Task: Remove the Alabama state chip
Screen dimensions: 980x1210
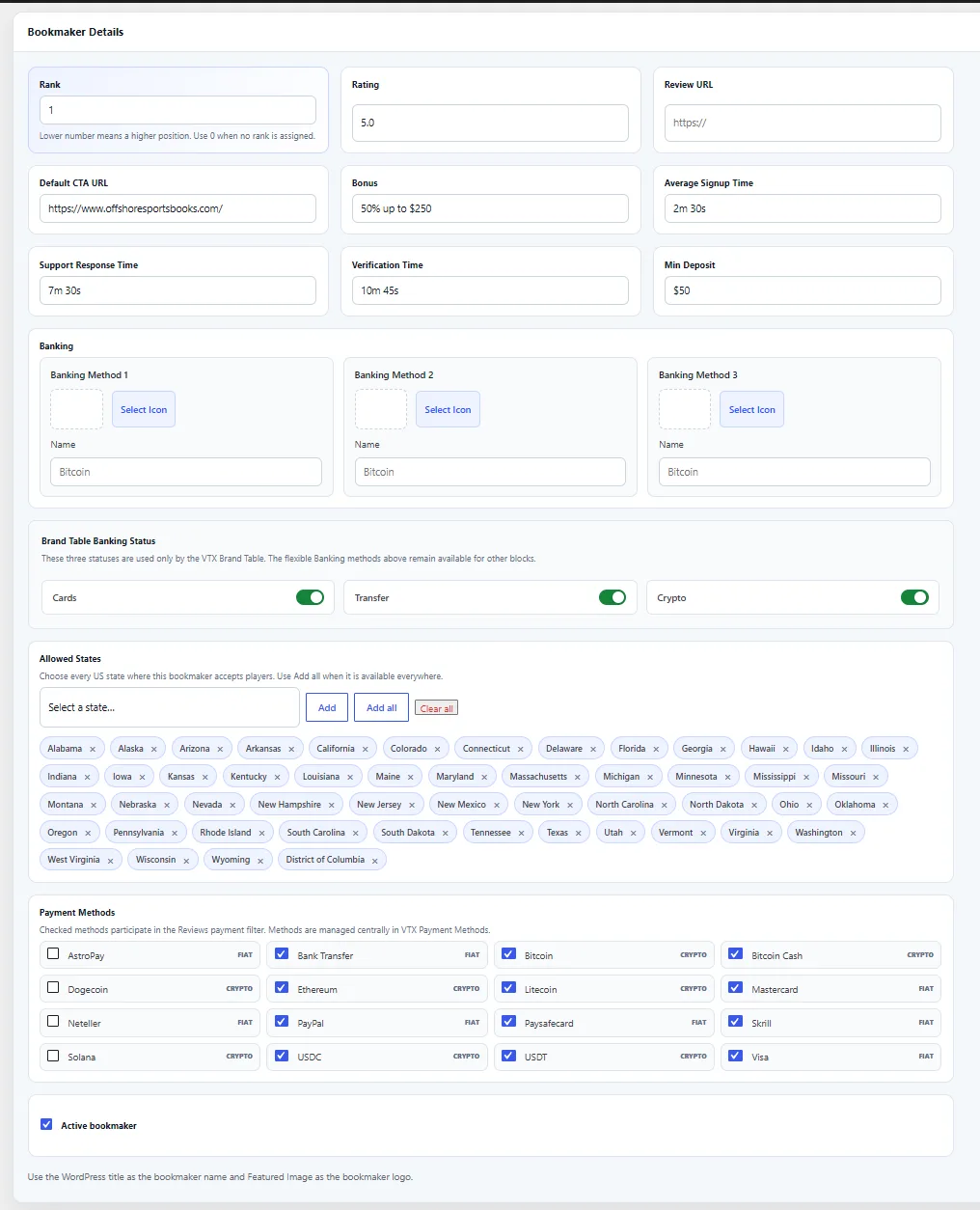Action: point(93,750)
